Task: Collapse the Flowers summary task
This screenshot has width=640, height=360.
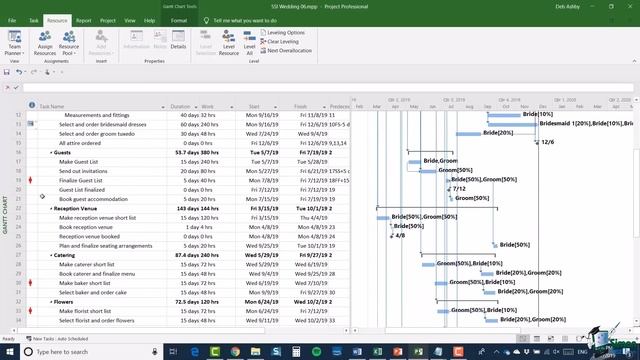Action: tap(51, 302)
